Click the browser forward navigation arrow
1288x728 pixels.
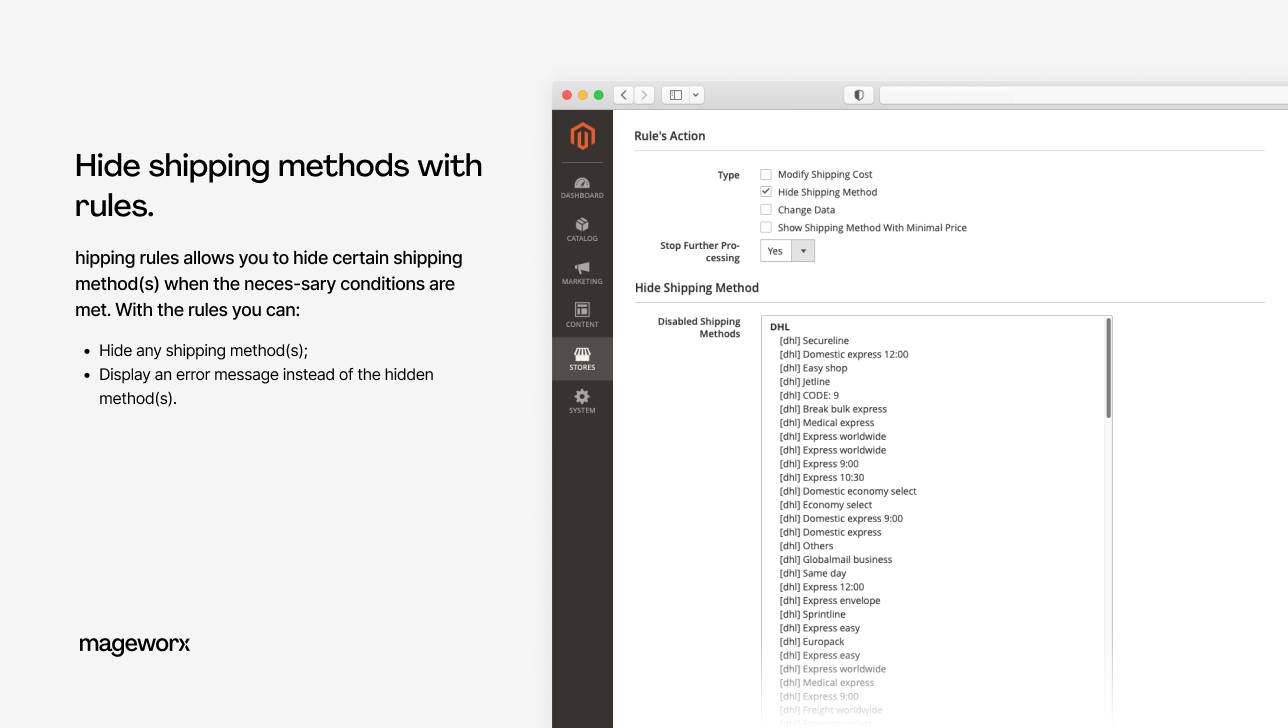click(644, 94)
